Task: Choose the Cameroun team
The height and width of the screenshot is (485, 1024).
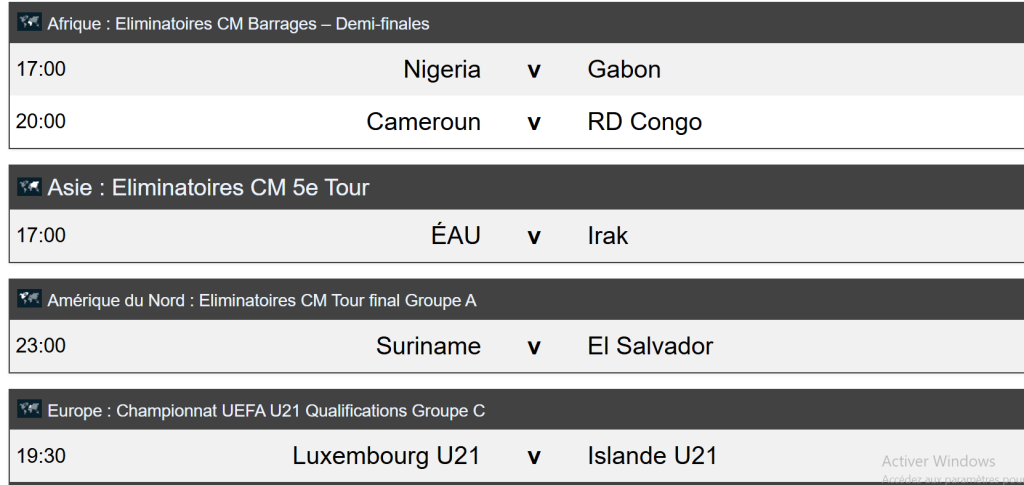Action: tap(424, 122)
